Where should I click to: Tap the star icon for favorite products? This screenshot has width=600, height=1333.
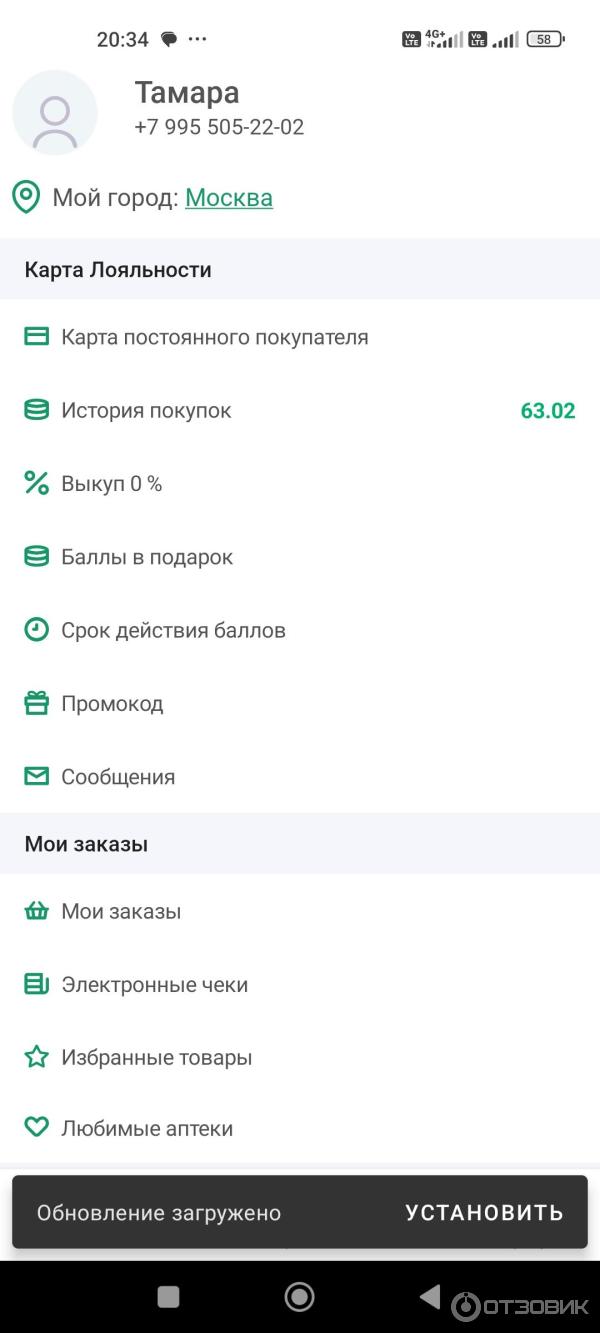37,1057
